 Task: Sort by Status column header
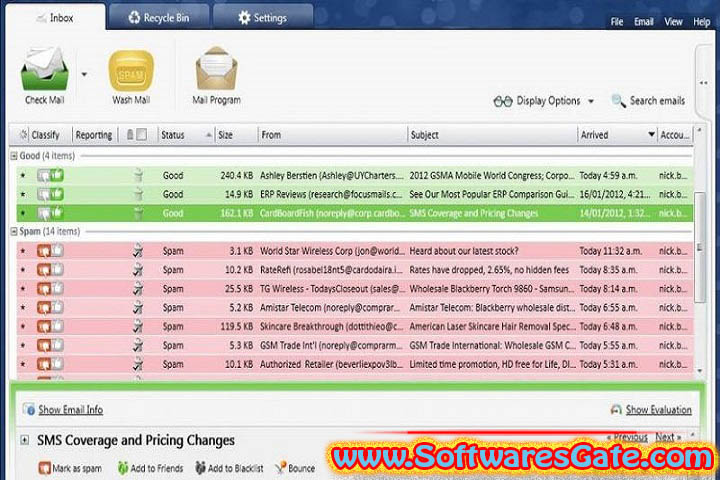tap(186, 135)
